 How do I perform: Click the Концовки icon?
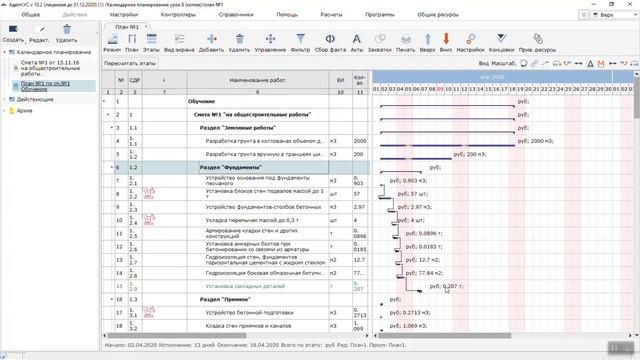(501, 40)
